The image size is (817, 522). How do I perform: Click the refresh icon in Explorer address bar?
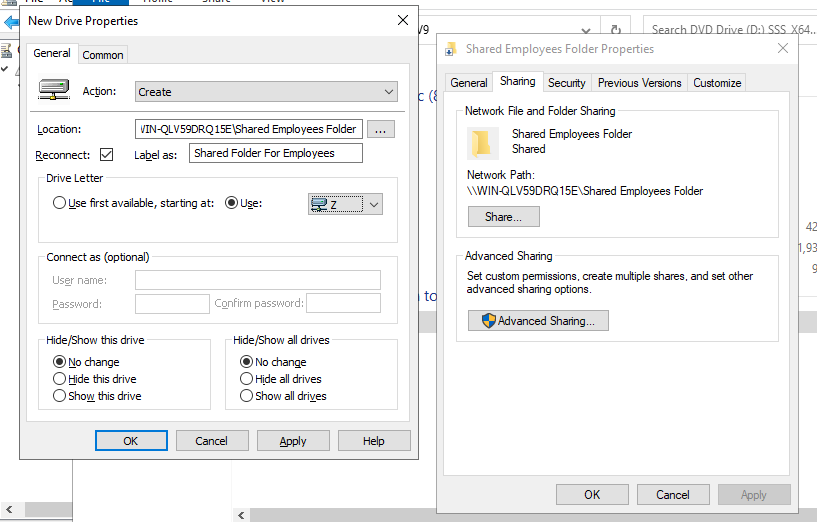coord(616,31)
